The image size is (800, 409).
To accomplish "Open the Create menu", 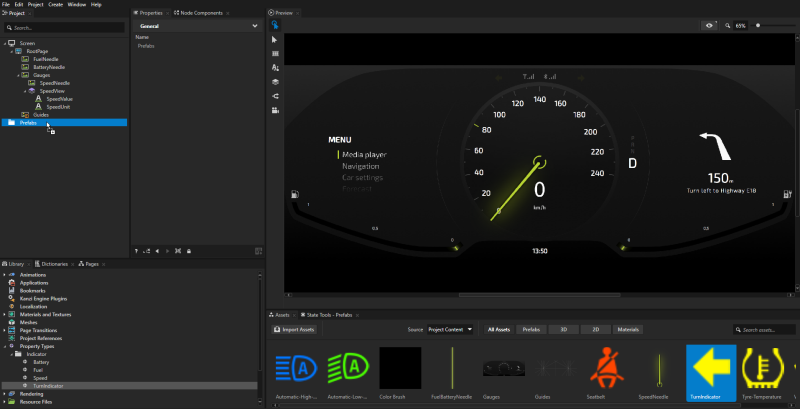I will 55,4.
